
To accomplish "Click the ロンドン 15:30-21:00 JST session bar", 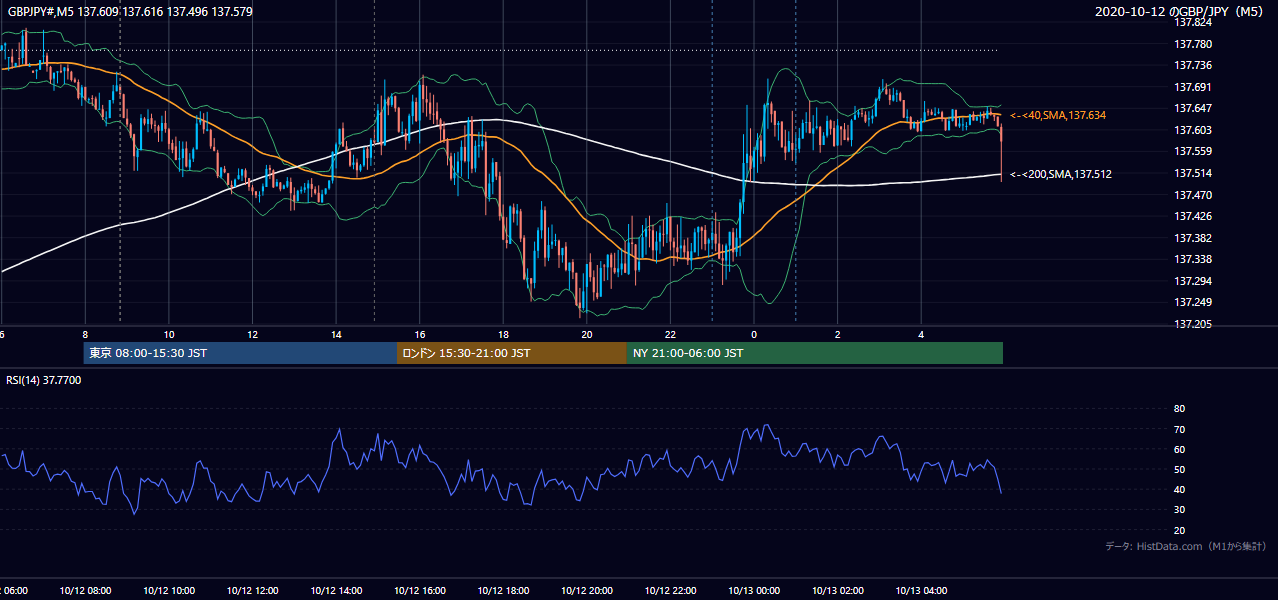I will 512,353.
